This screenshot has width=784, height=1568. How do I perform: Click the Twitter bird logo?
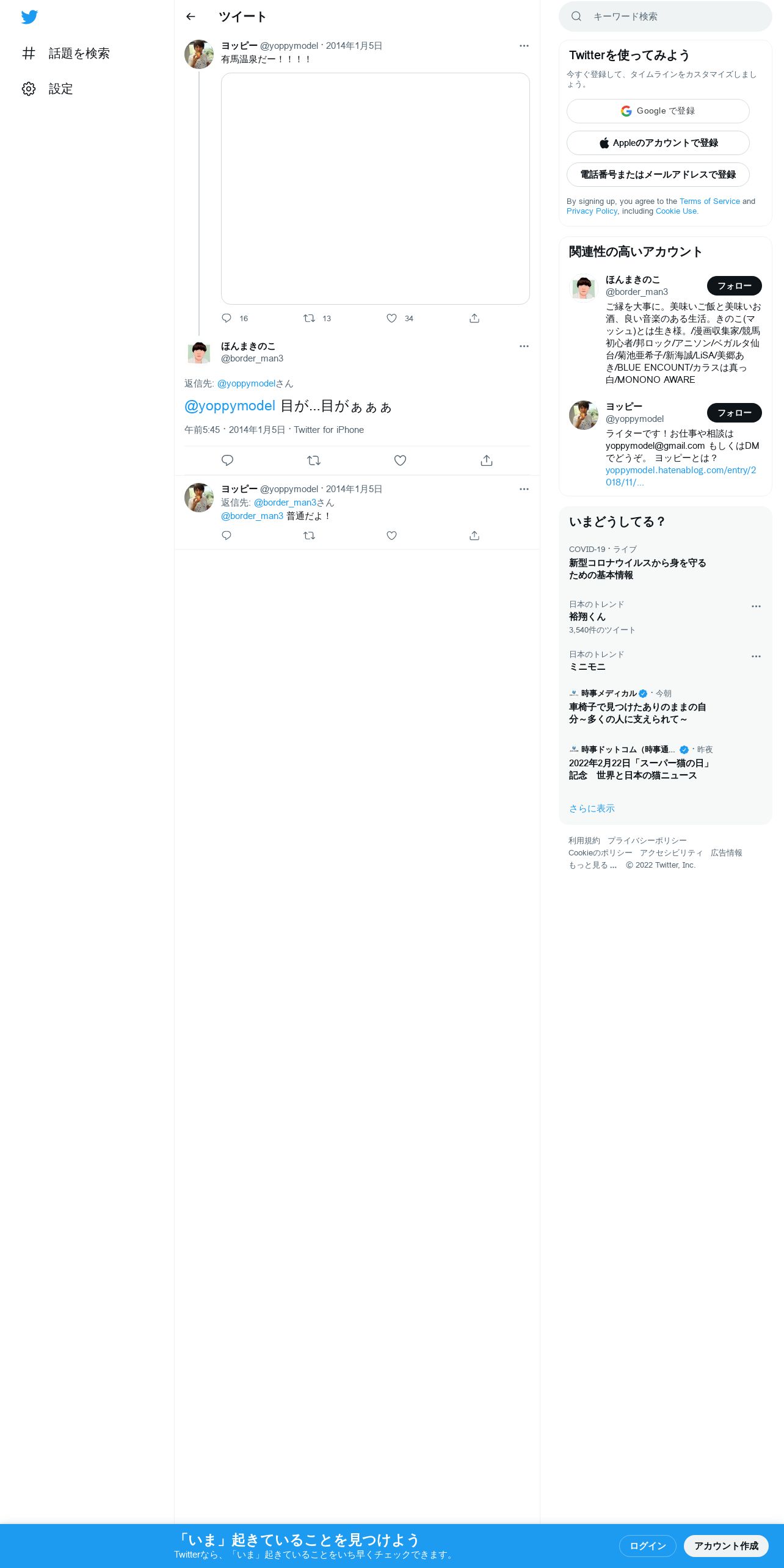(x=29, y=17)
